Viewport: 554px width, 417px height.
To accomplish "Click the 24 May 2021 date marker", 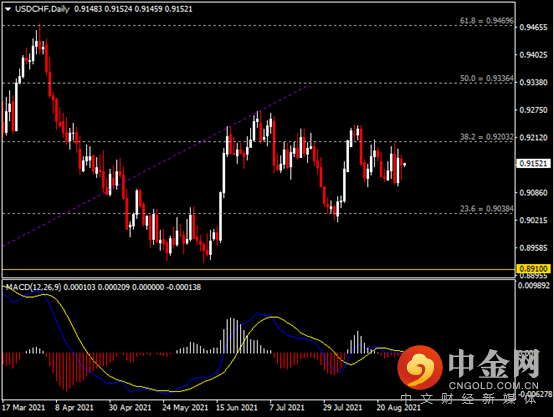I will click(x=185, y=407).
